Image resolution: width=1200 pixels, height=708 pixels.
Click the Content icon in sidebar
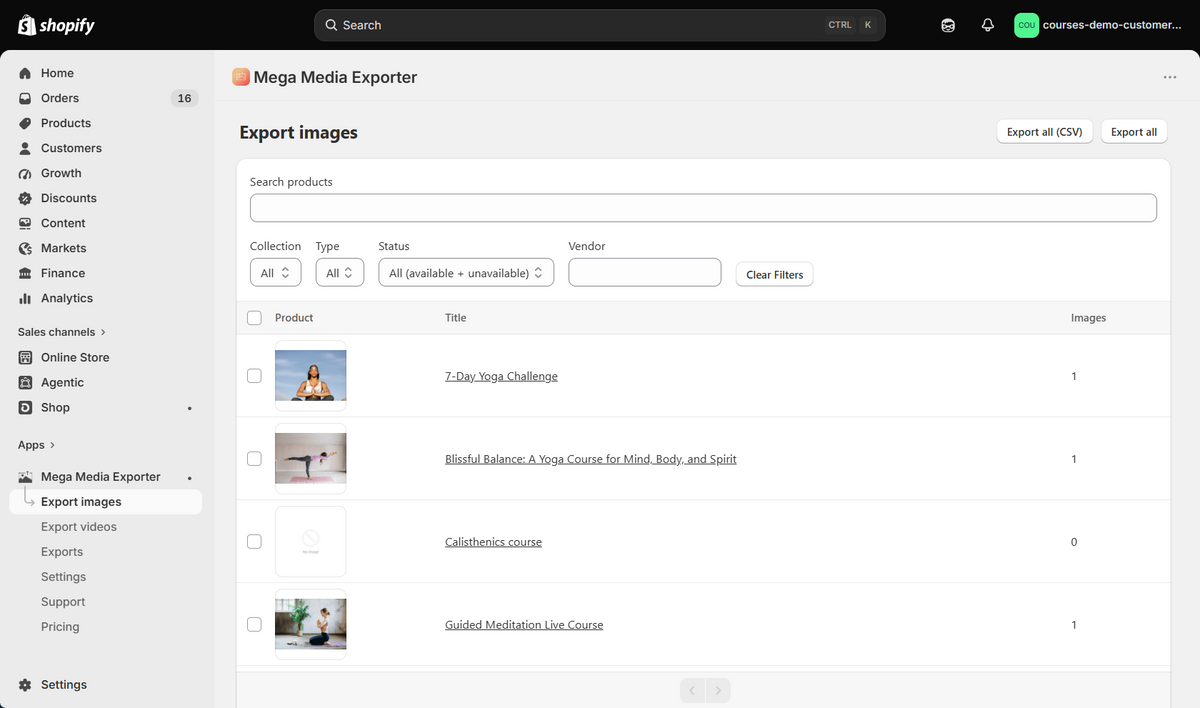coord(26,223)
